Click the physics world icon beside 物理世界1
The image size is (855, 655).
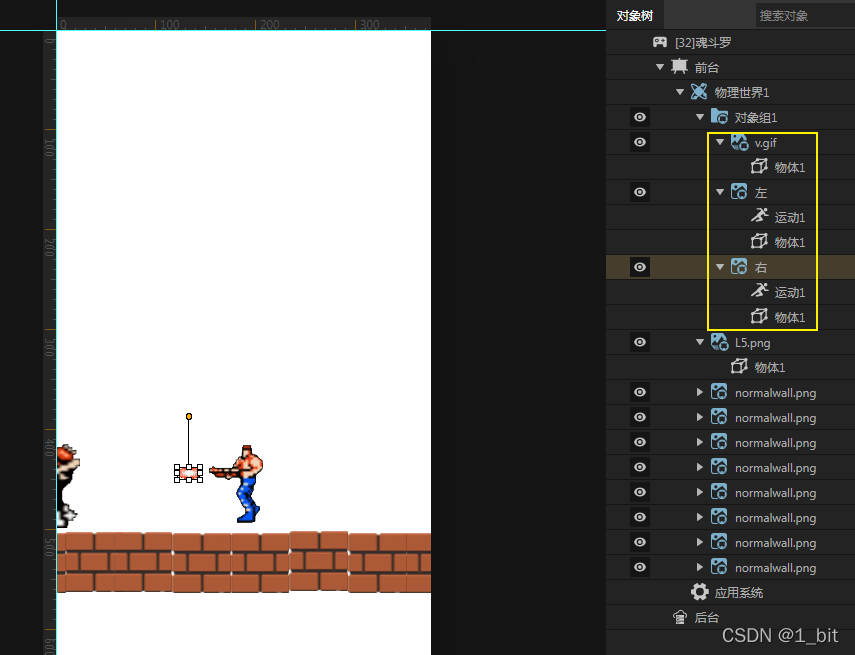click(699, 92)
